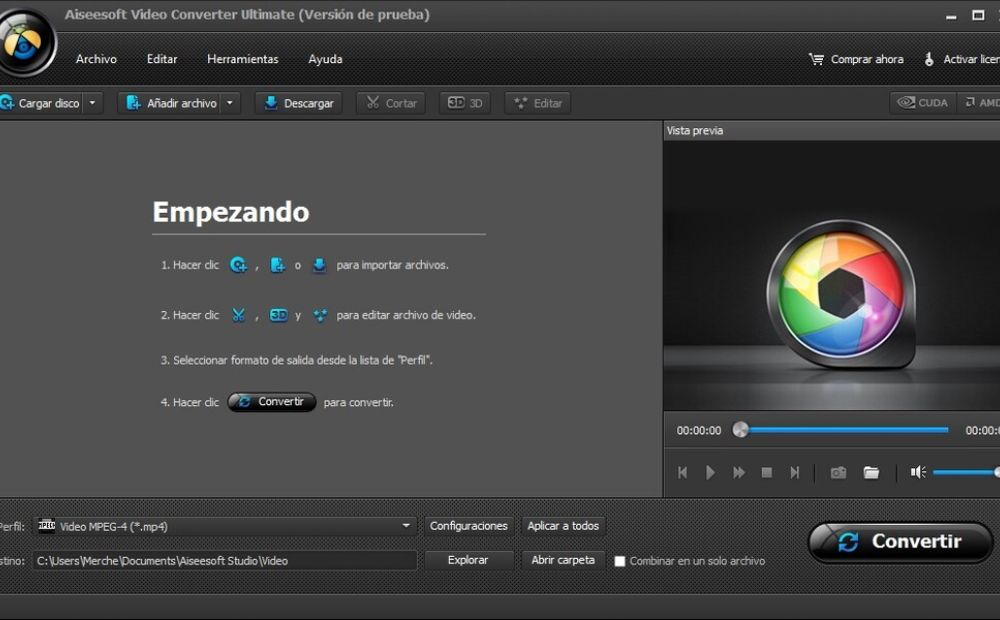Screen dimensions: 1000x620
Task: Click the blue playback progress bar
Action: coord(848,430)
